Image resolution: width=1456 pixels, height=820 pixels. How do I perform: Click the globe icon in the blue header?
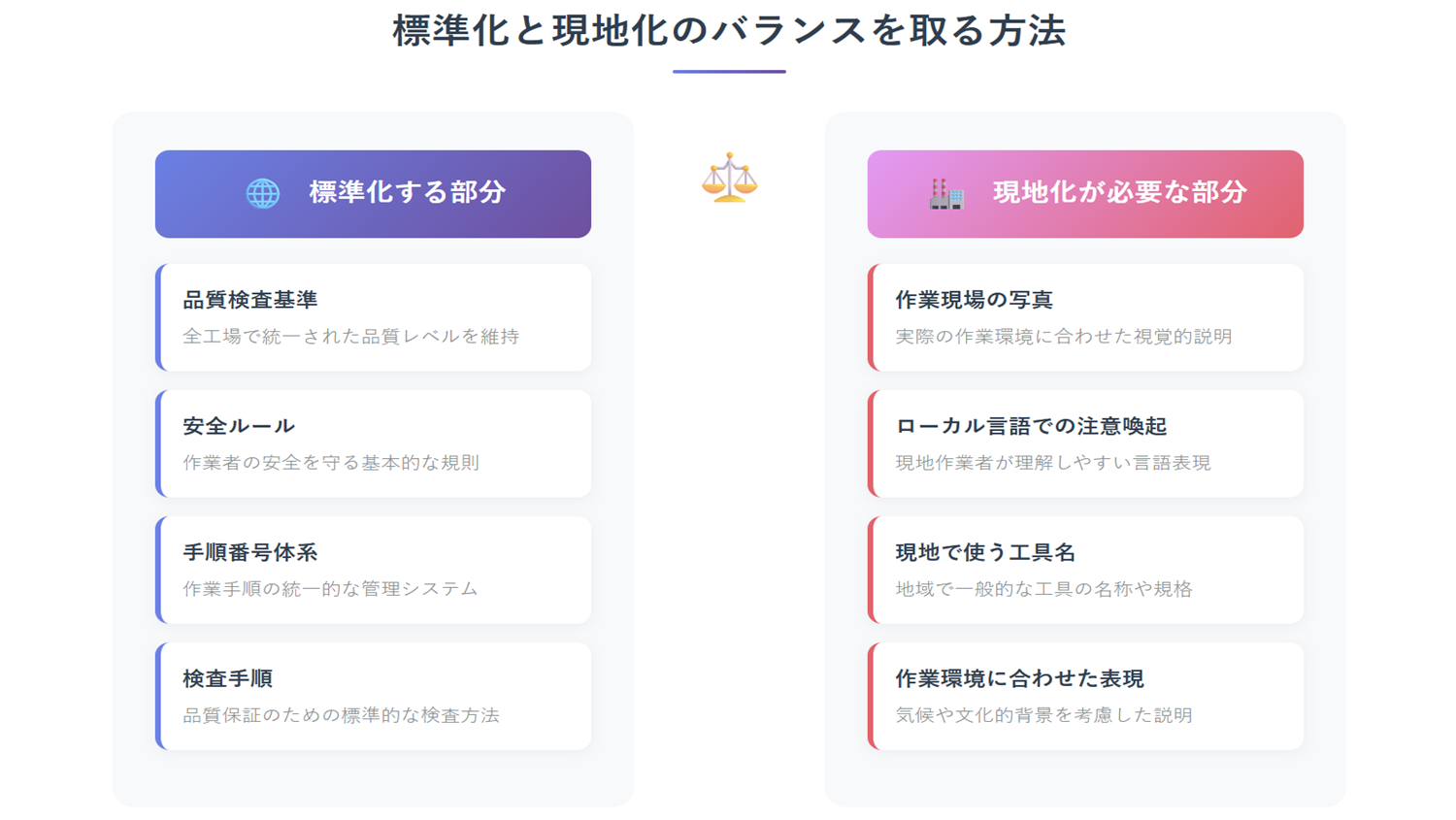coord(262,193)
